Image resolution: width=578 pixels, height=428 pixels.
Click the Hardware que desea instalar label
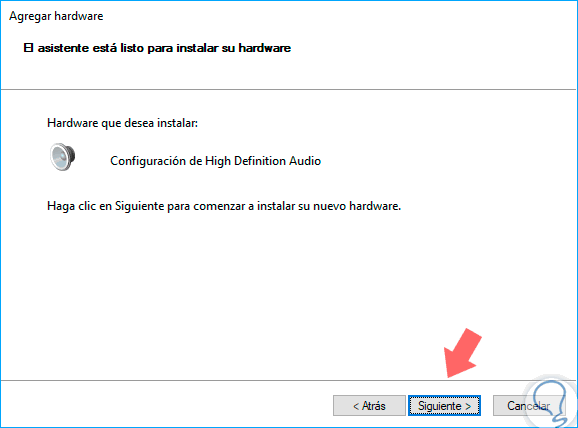[122, 123]
